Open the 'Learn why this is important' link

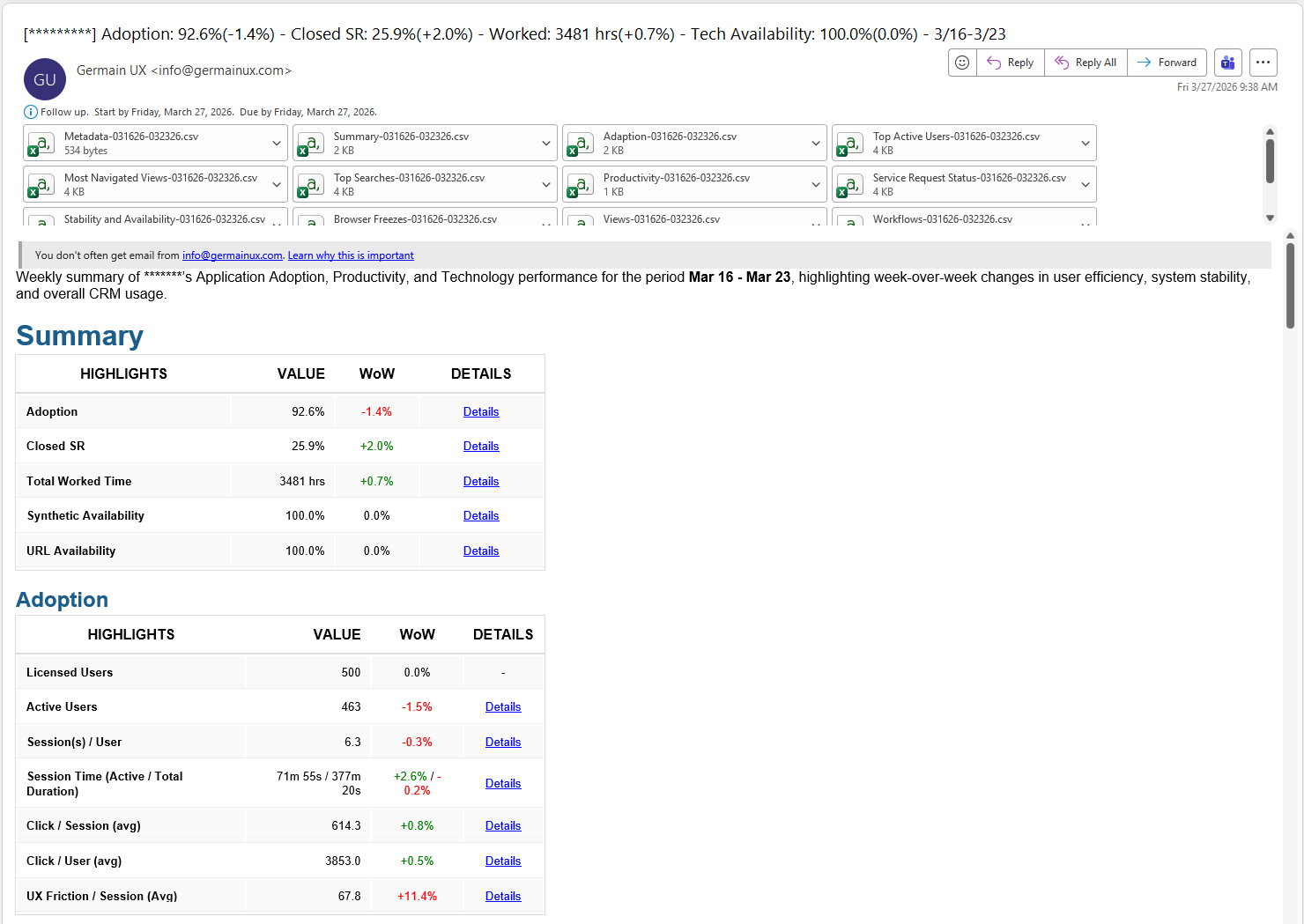click(351, 255)
